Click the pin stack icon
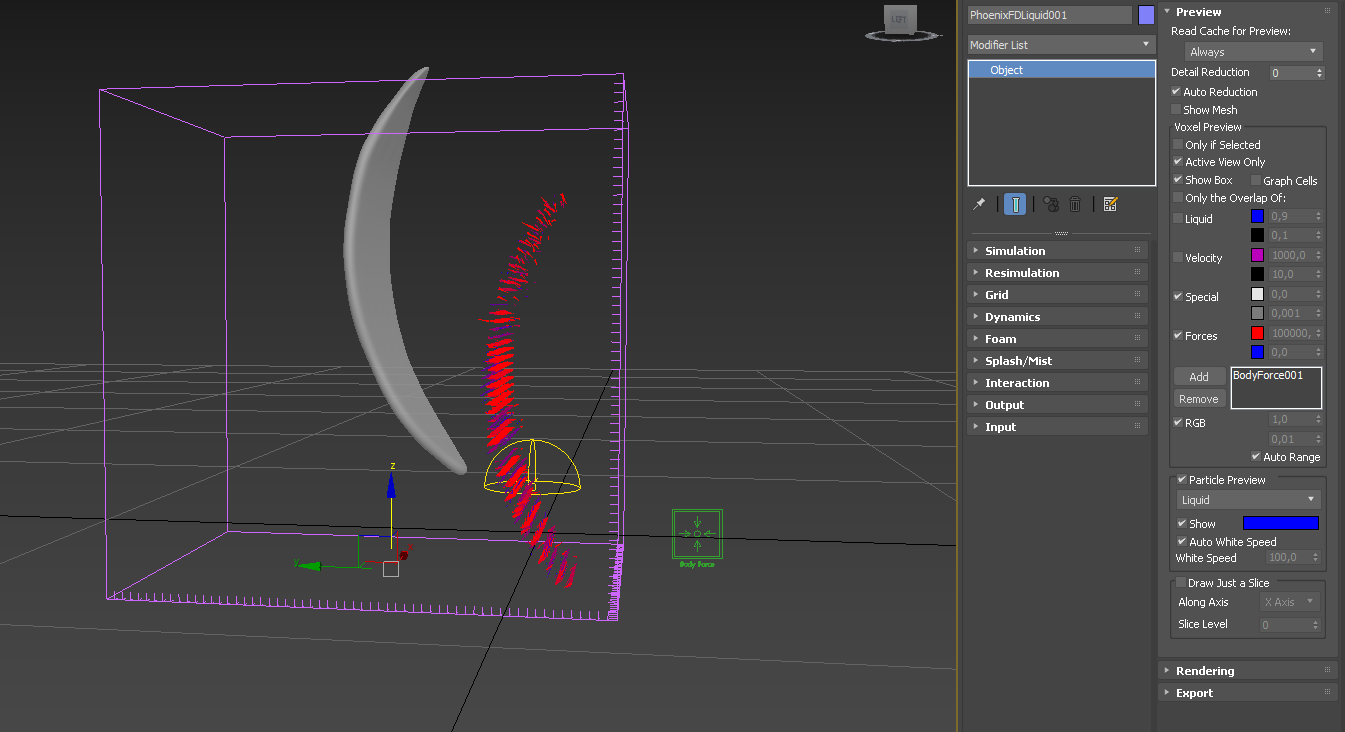Image resolution: width=1345 pixels, height=732 pixels. coord(979,204)
